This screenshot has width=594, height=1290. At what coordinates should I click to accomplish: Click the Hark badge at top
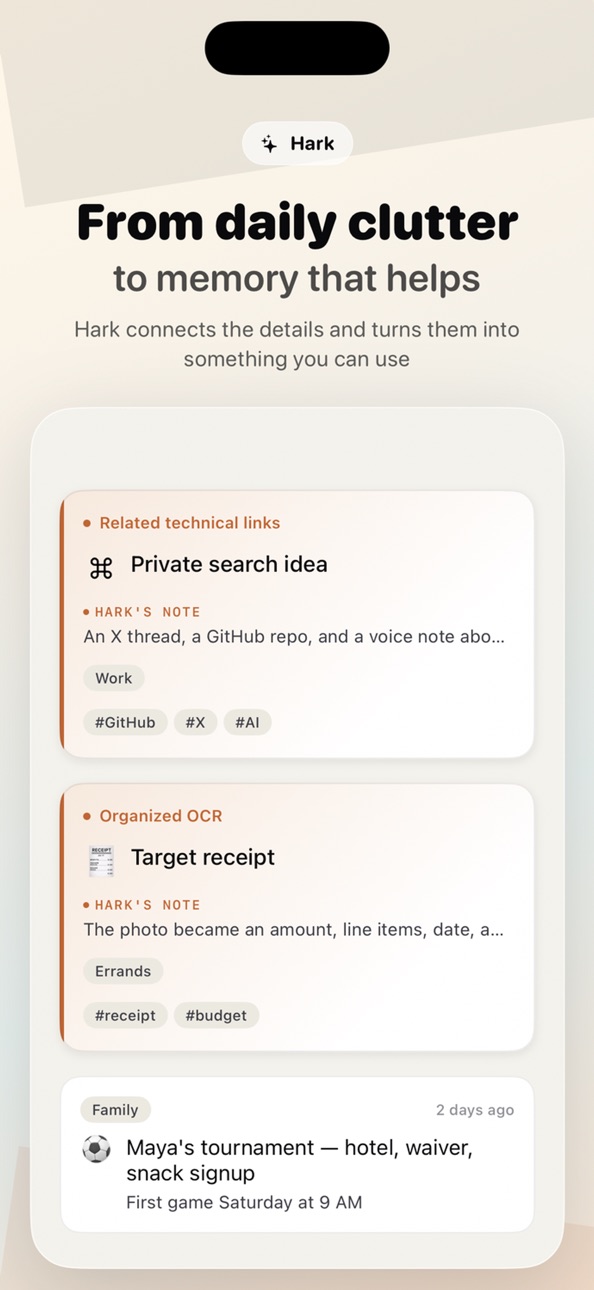click(x=297, y=144)
